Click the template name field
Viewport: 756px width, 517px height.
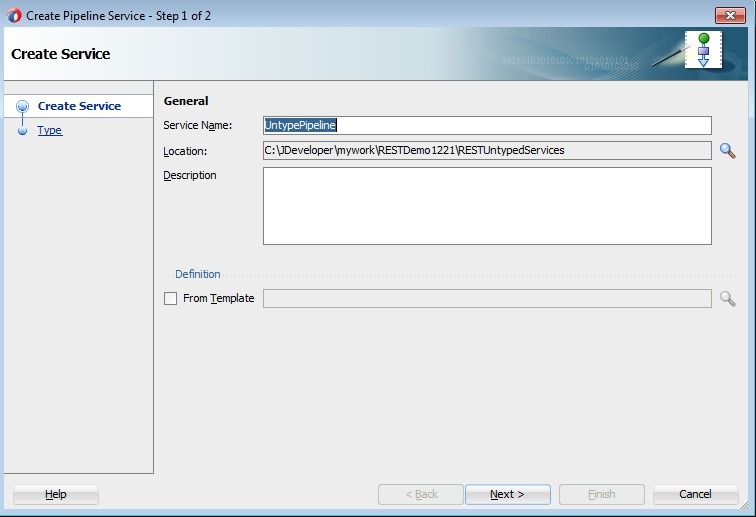(x=487, y=298)
